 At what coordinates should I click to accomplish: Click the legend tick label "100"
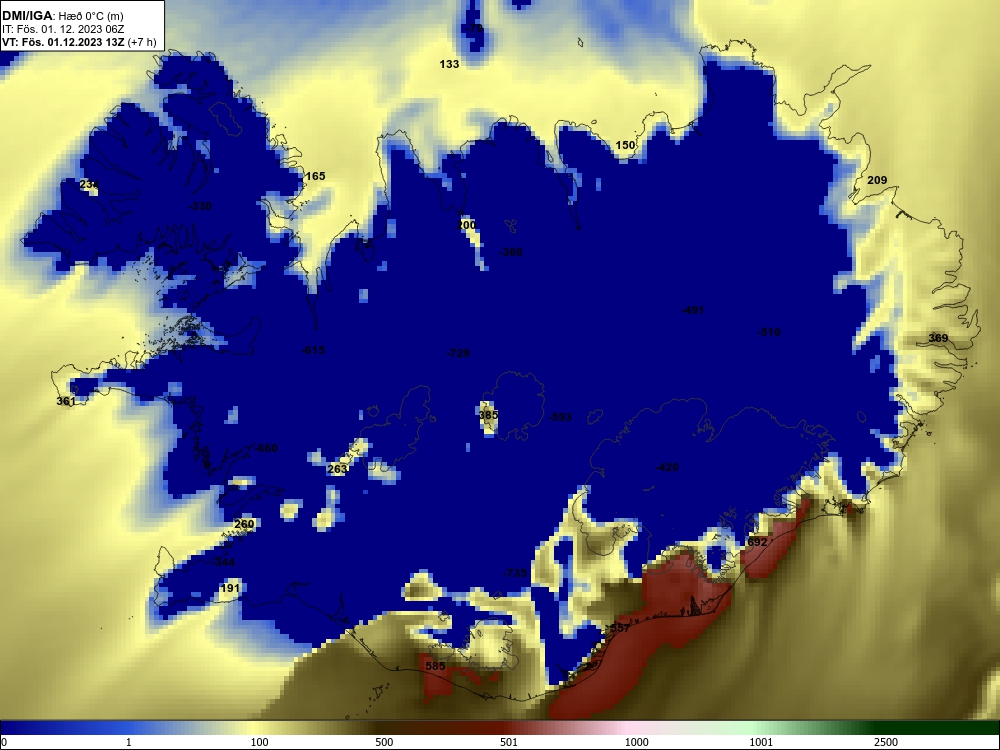point(260,742)
